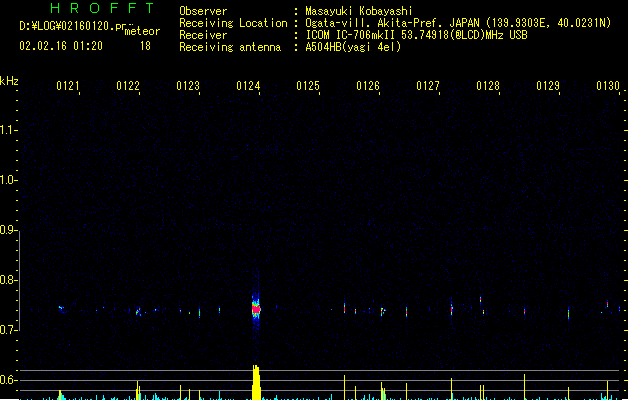Image resolution: width=629 pixels, height=400 pixels.
Task: Click the date stamp 02.02.16 01:20
Action: tap(61, 46)
